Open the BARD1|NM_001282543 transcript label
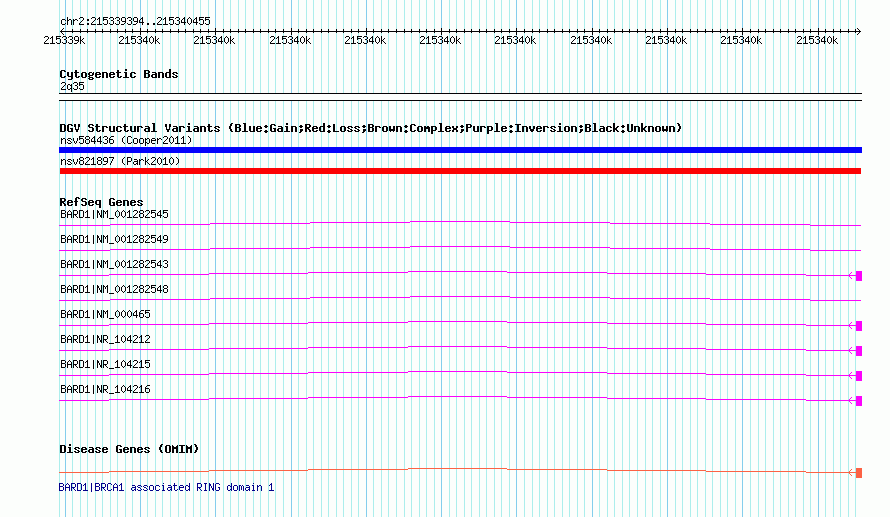This screenshot has width=890, height=517. (114, 264)
